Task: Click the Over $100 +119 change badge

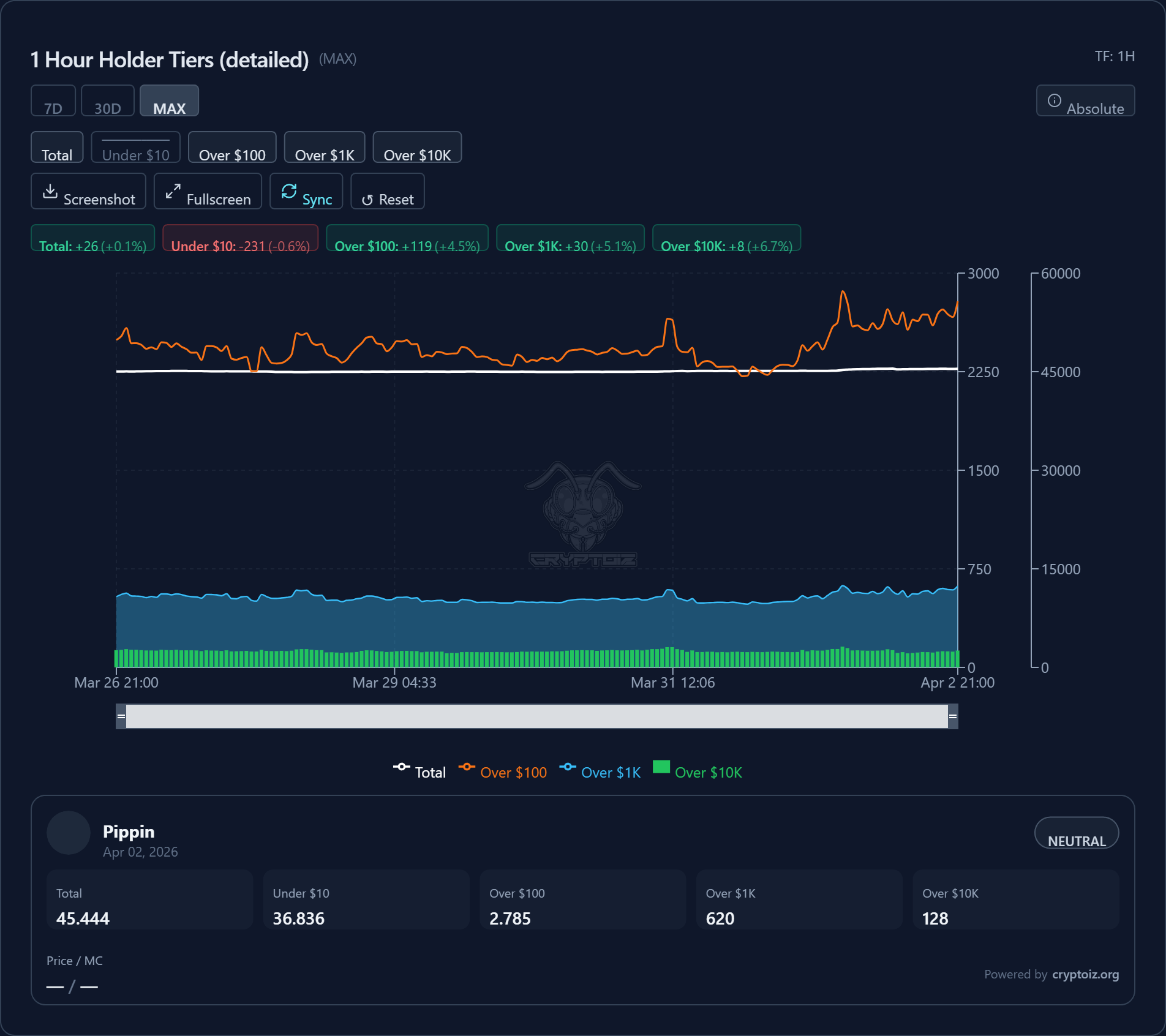Action: [x=407, y=238]
